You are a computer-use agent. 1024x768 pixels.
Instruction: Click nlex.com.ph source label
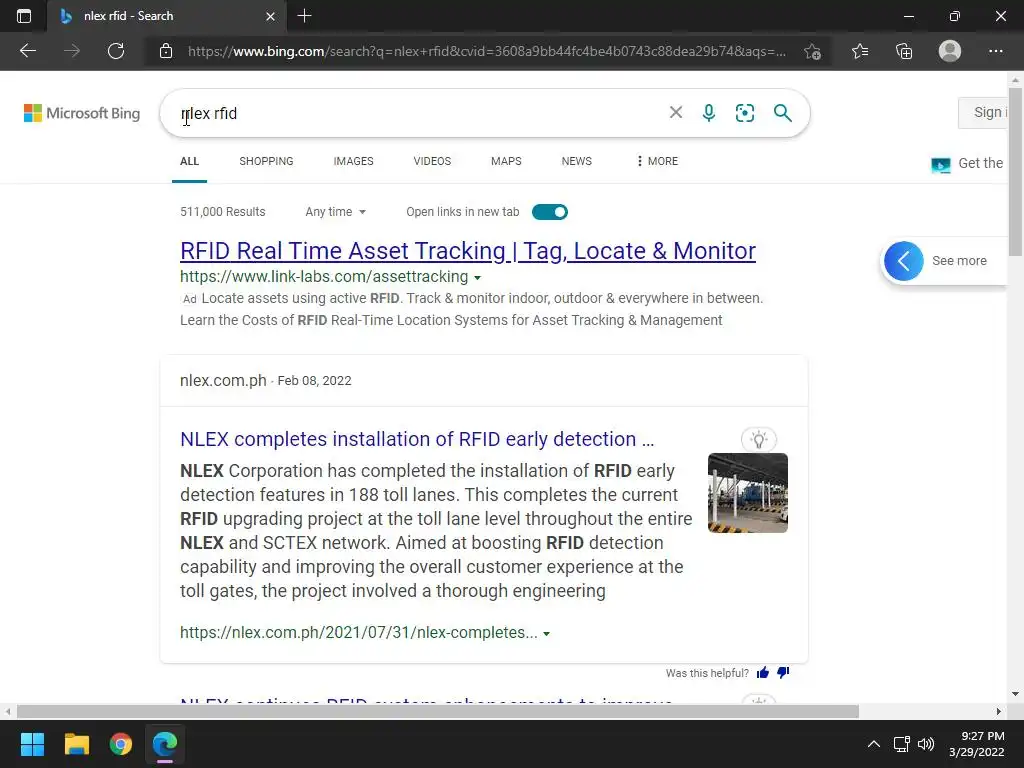click(x=223, y=380)
